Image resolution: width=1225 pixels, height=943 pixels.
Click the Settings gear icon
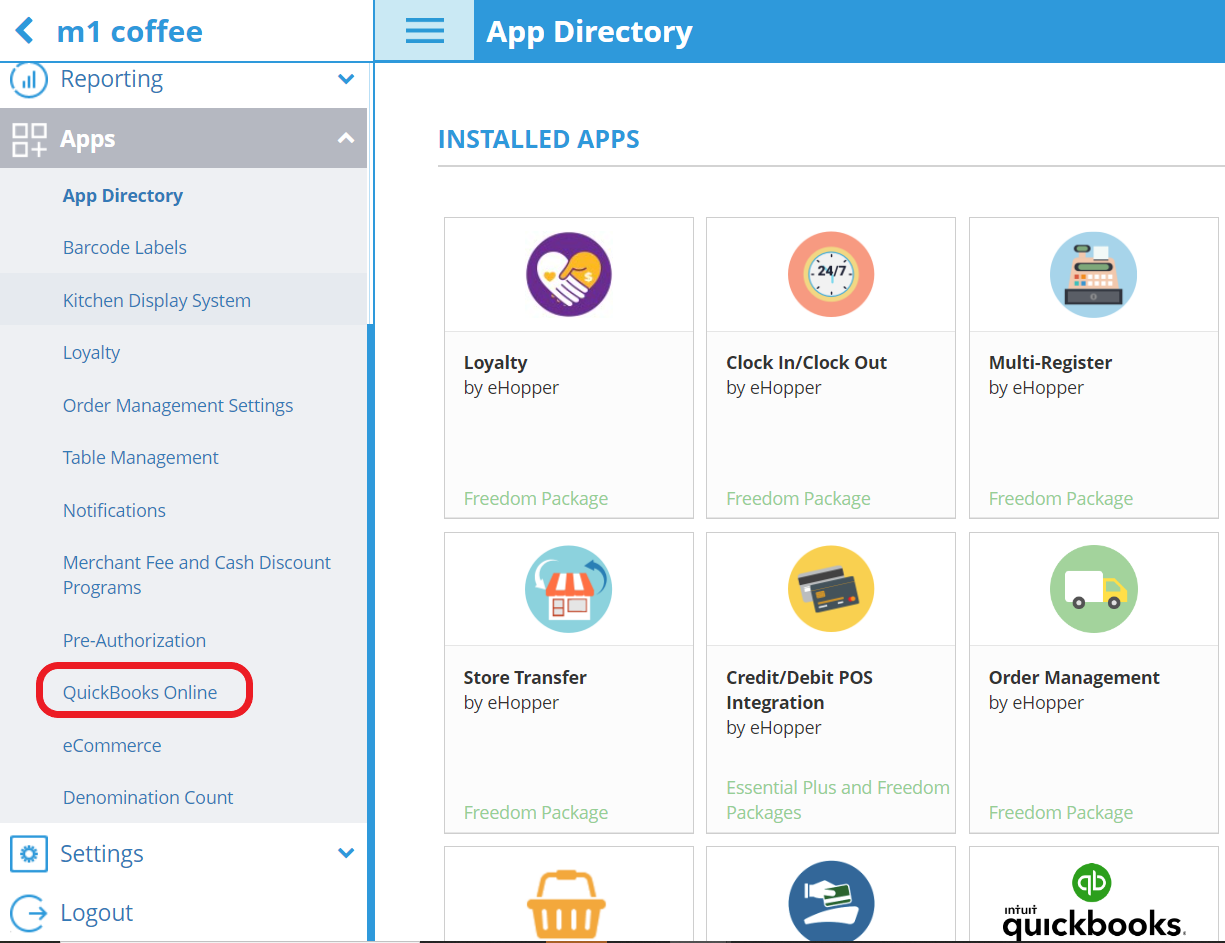(x=29, y=854)
